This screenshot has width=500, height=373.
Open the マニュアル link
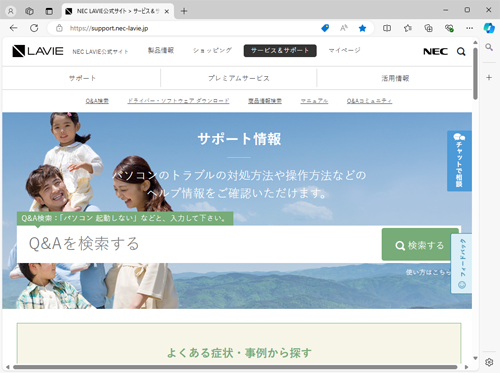point(314,101)
